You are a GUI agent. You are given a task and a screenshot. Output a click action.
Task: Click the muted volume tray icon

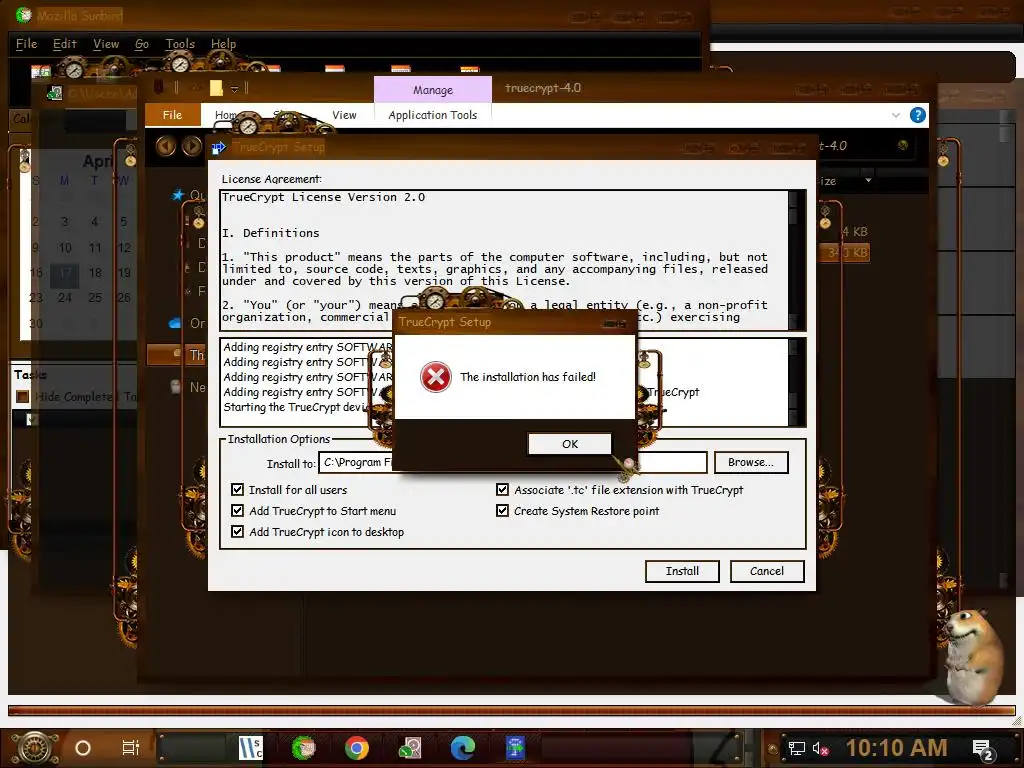click(x=820, y=748)
